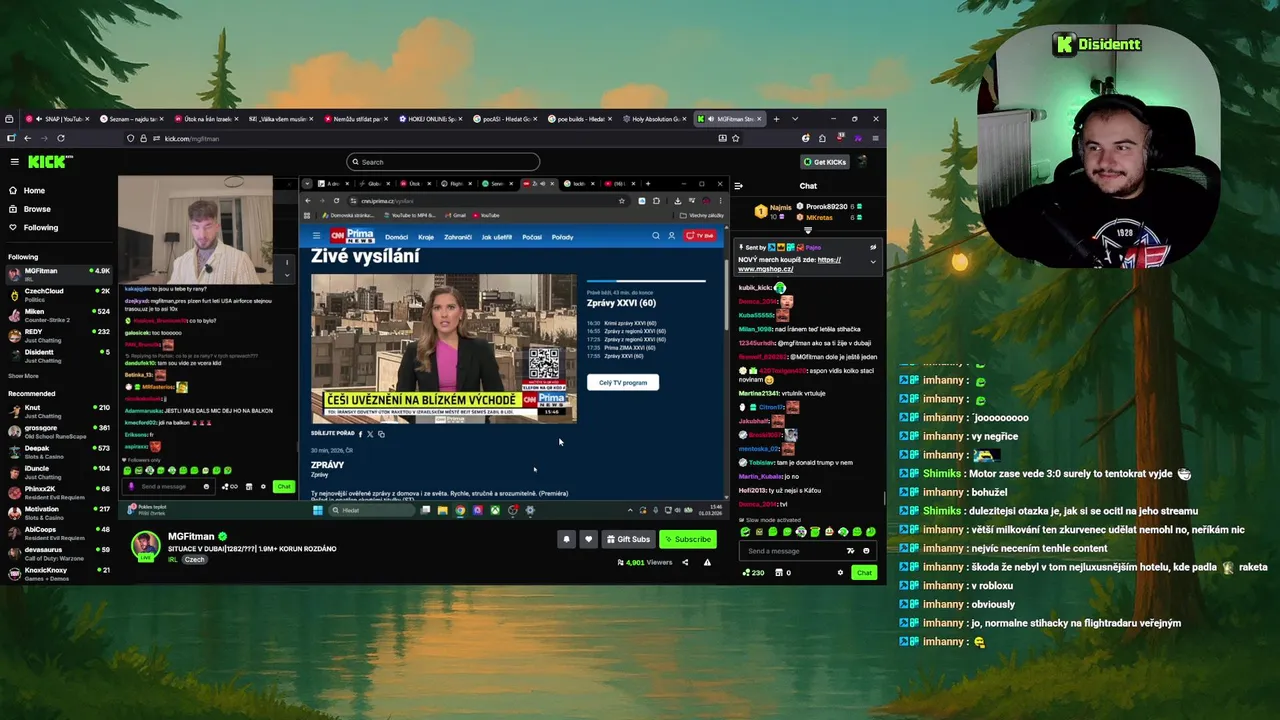The height and width of the screenshot is (720, 1280).
Task: Open REDY channel in sidebar
Action: pos(60,334)
